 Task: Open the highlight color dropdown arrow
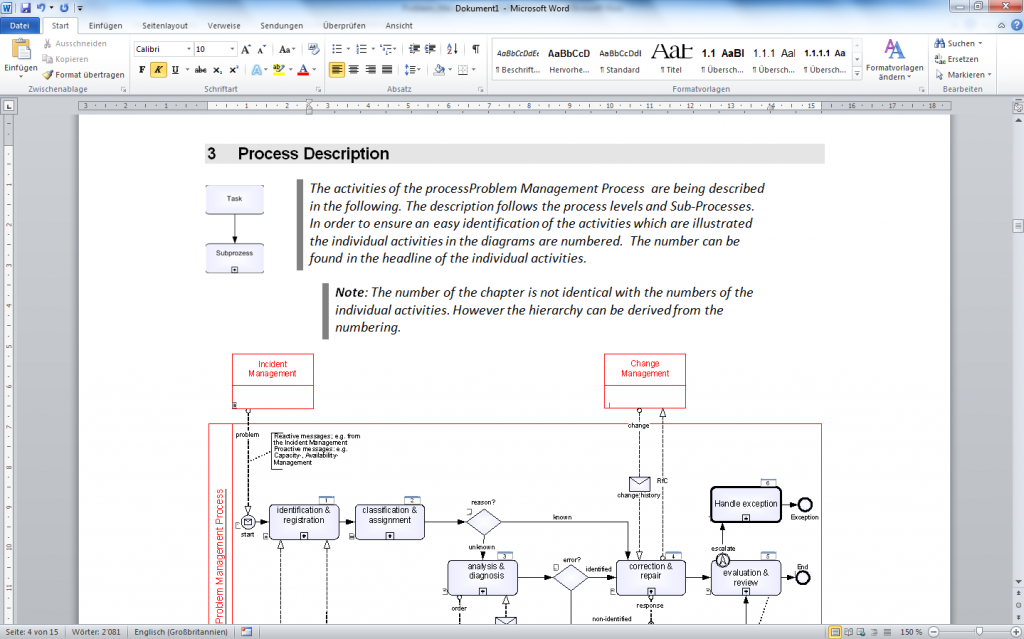(290, 69)
